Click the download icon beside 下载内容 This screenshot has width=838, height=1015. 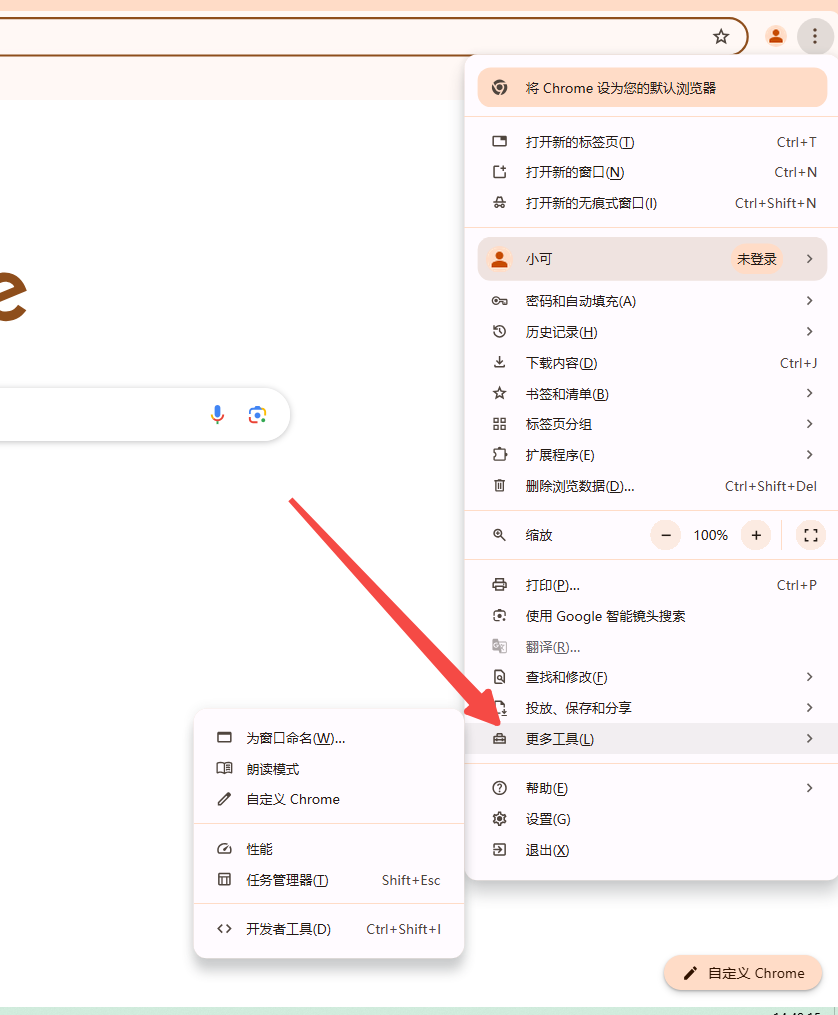(x=500, y=362)
